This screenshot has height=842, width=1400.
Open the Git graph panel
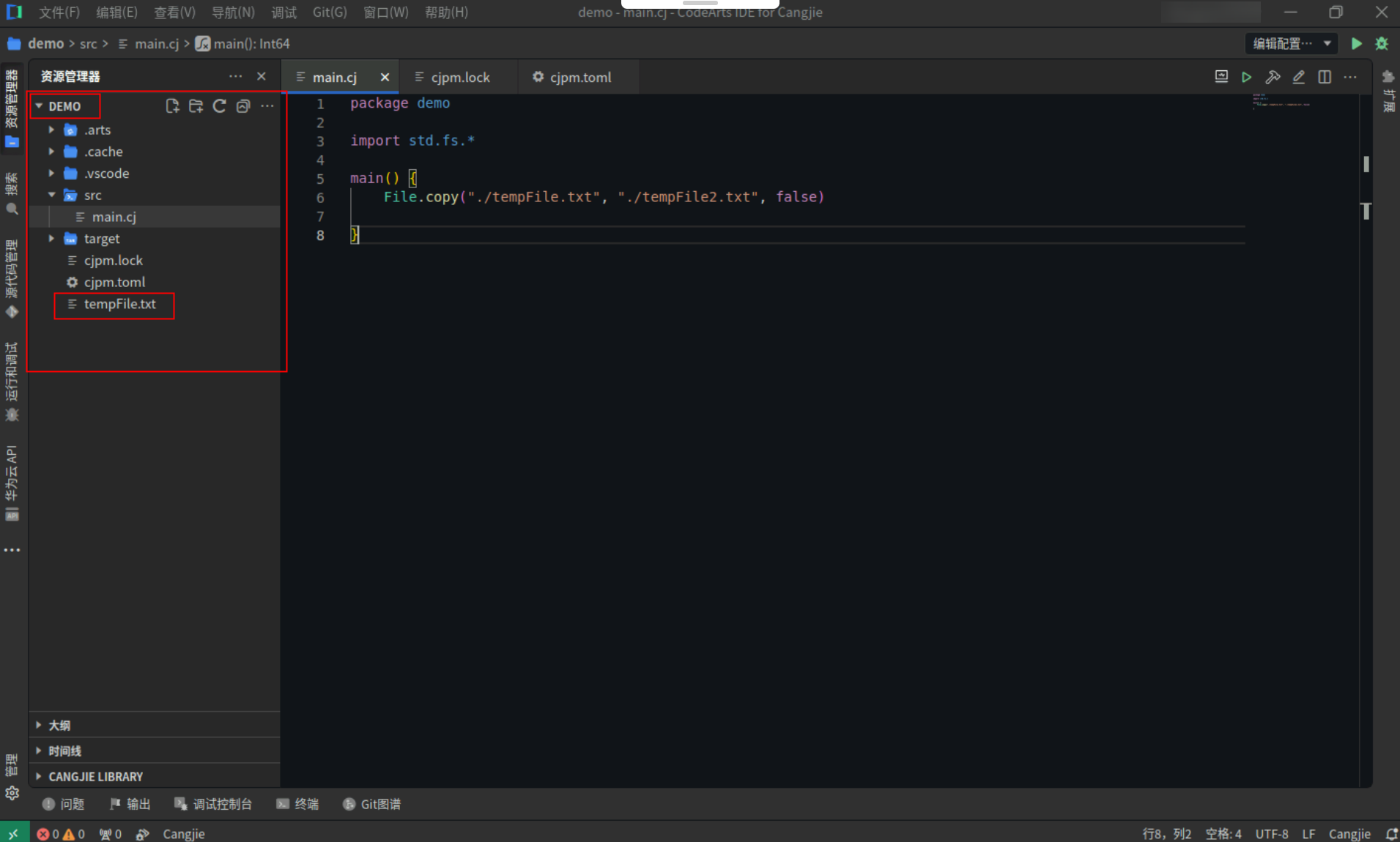372,804
